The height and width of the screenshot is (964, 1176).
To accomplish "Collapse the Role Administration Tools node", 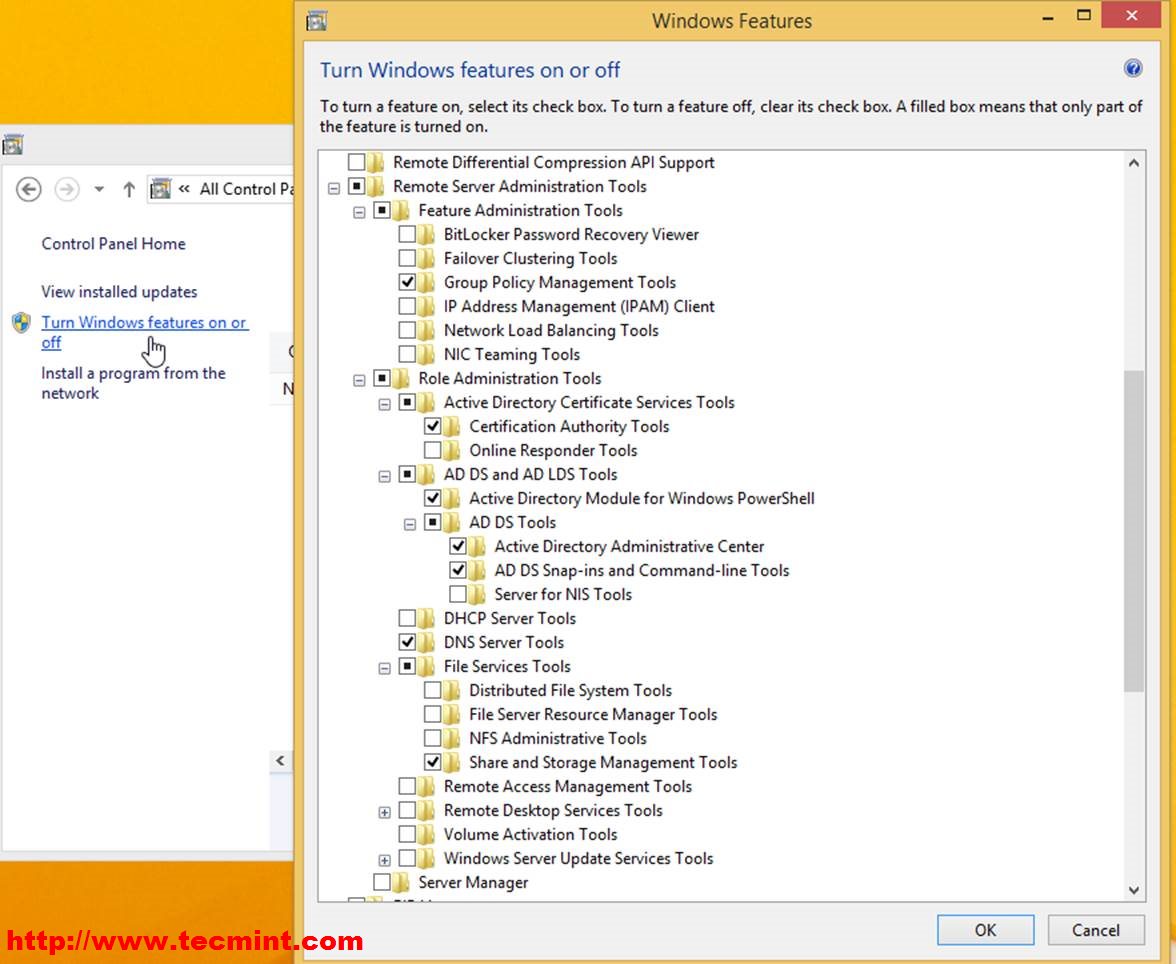I will coord(359,379).
